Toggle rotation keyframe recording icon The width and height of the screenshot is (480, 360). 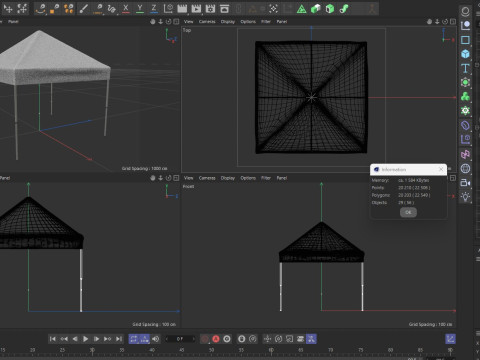(278, 339)
